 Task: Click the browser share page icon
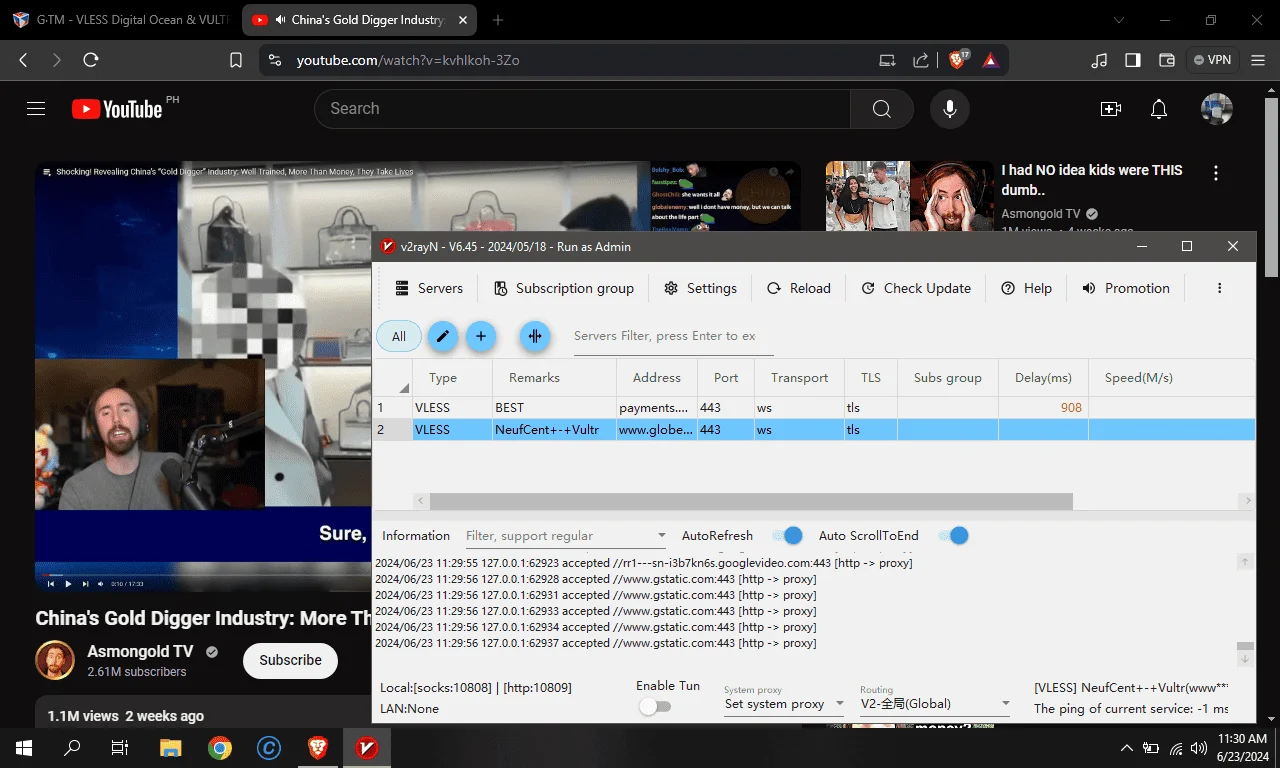point(921,60)
